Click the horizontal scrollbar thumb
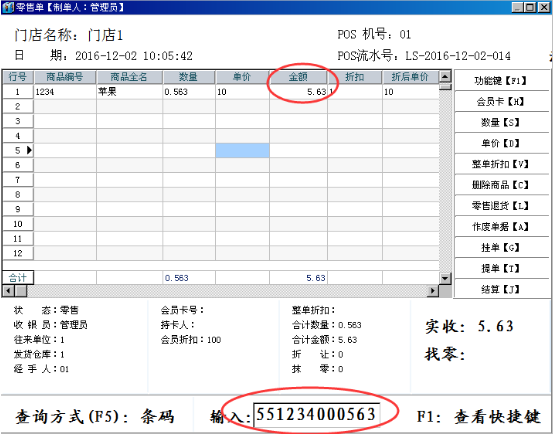The width and height of the screenshot is (553, 434). [x=20, y=291]
